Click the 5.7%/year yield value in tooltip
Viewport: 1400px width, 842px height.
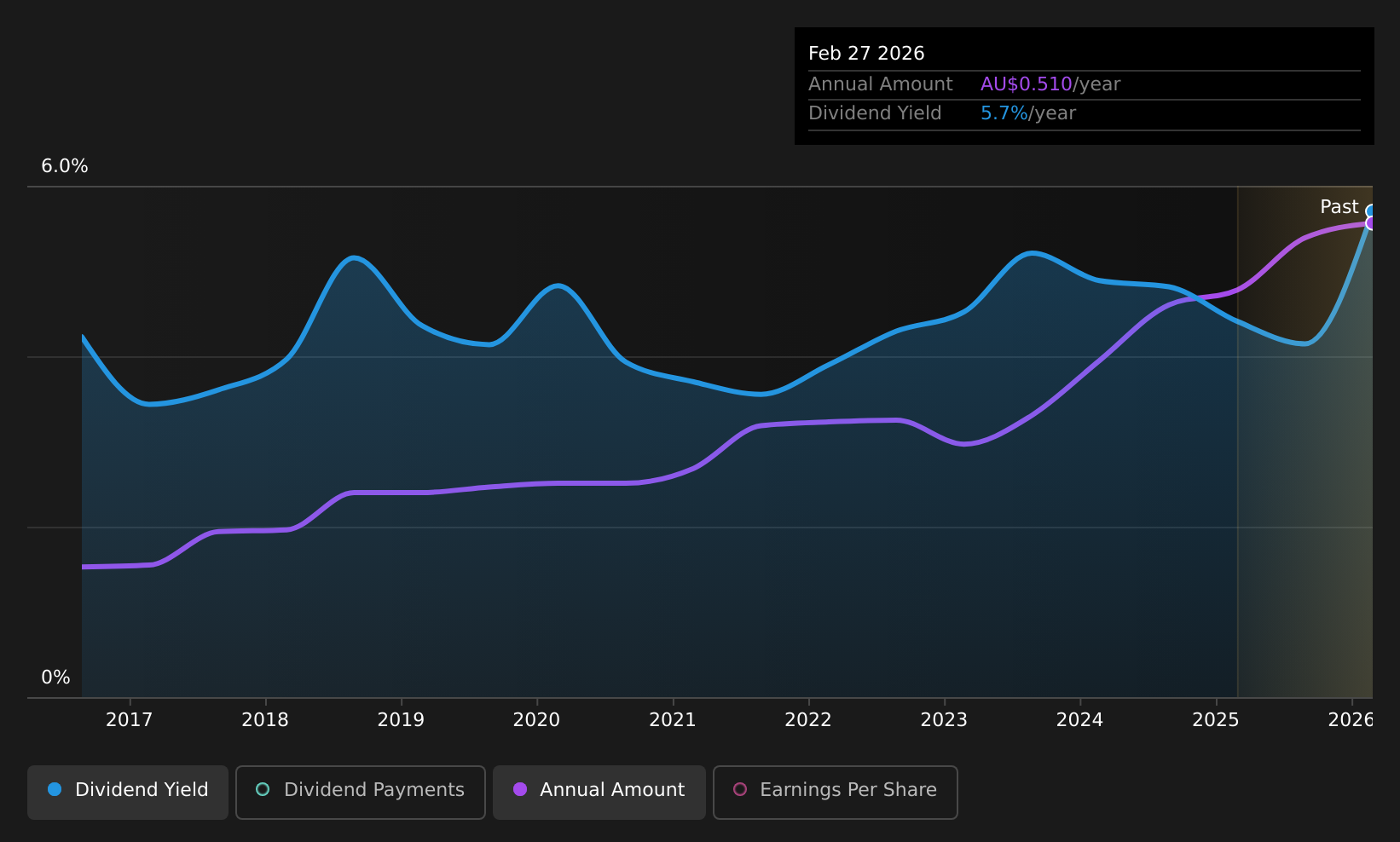[x=1028, y=113]
